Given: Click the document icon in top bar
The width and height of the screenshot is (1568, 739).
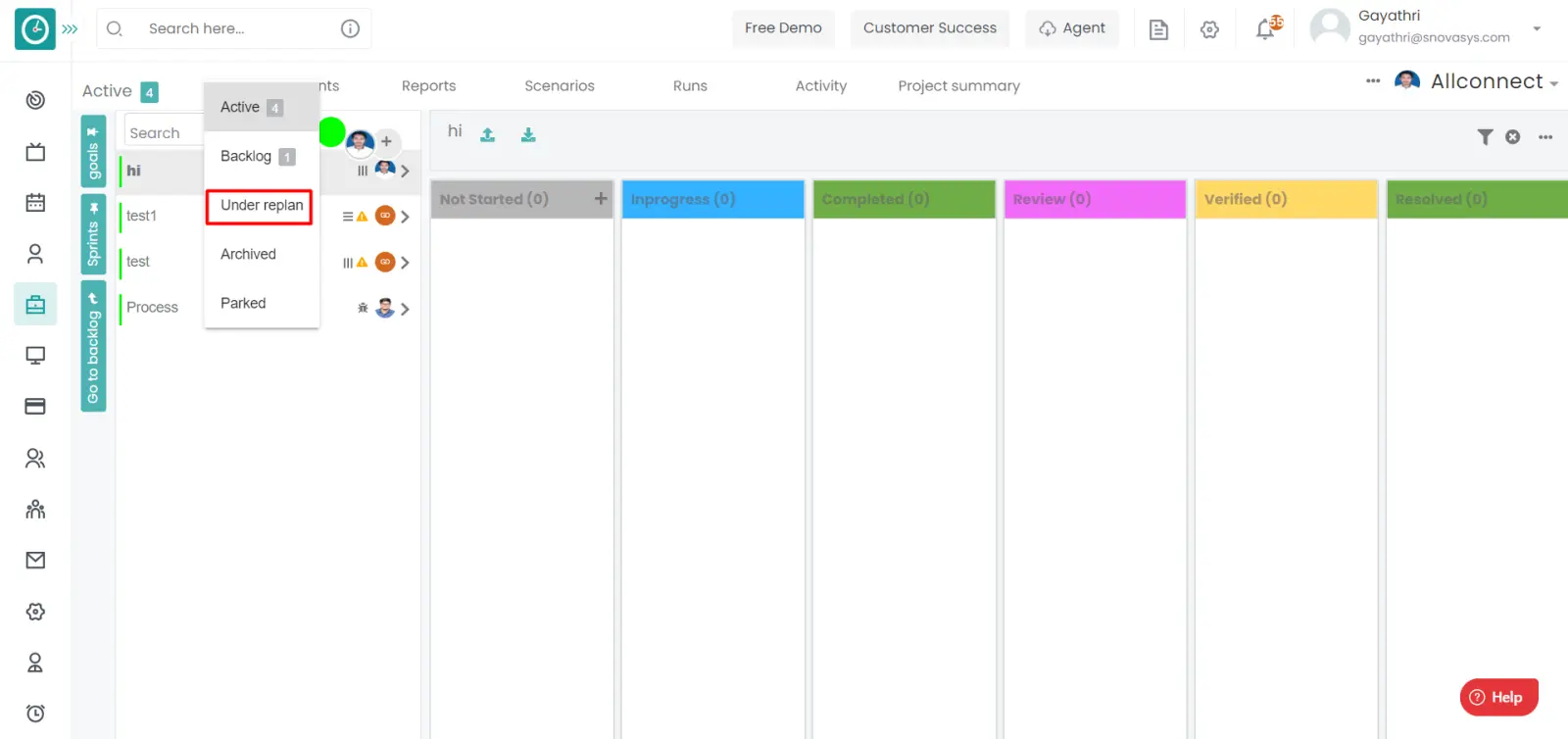Looking at the screenshot, I should coord(1158,29).
